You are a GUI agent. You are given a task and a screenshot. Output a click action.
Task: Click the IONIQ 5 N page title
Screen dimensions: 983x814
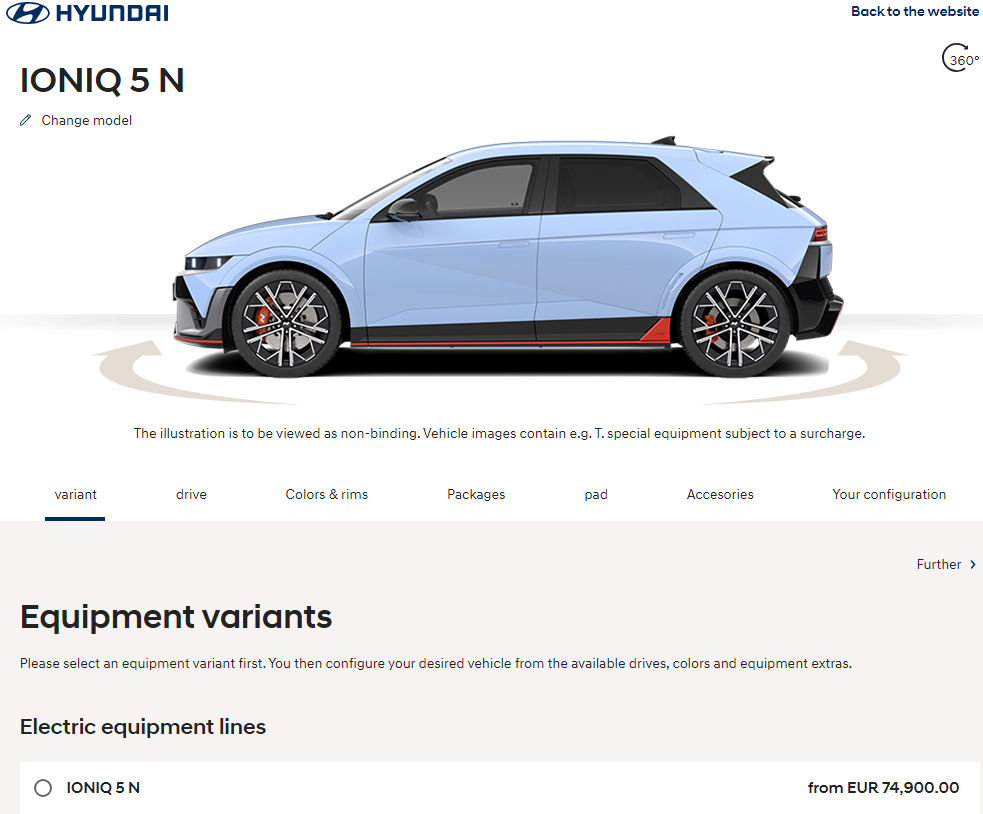[102, 80]
